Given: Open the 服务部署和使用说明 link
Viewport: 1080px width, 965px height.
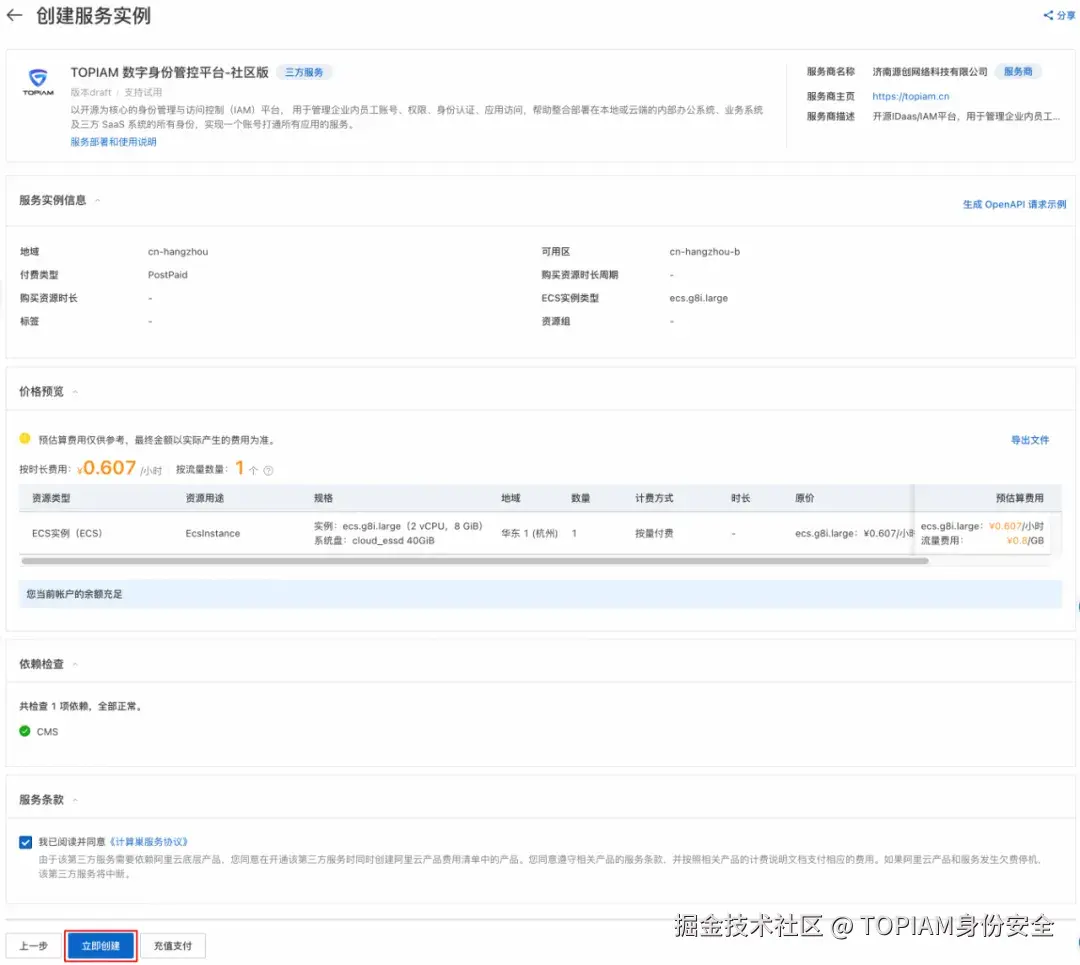Looking at the screenshot, I should point(113,142).
